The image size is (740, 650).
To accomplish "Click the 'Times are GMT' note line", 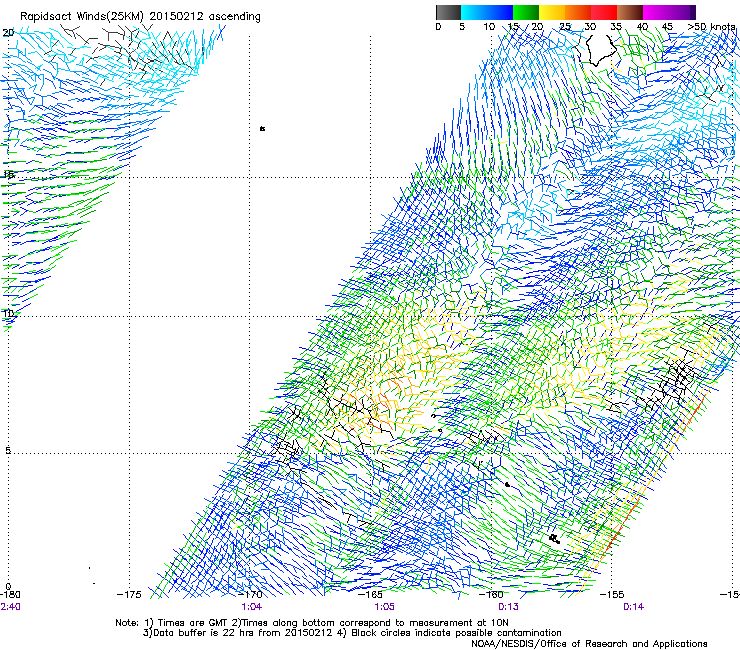I will [x=312, y=623].
